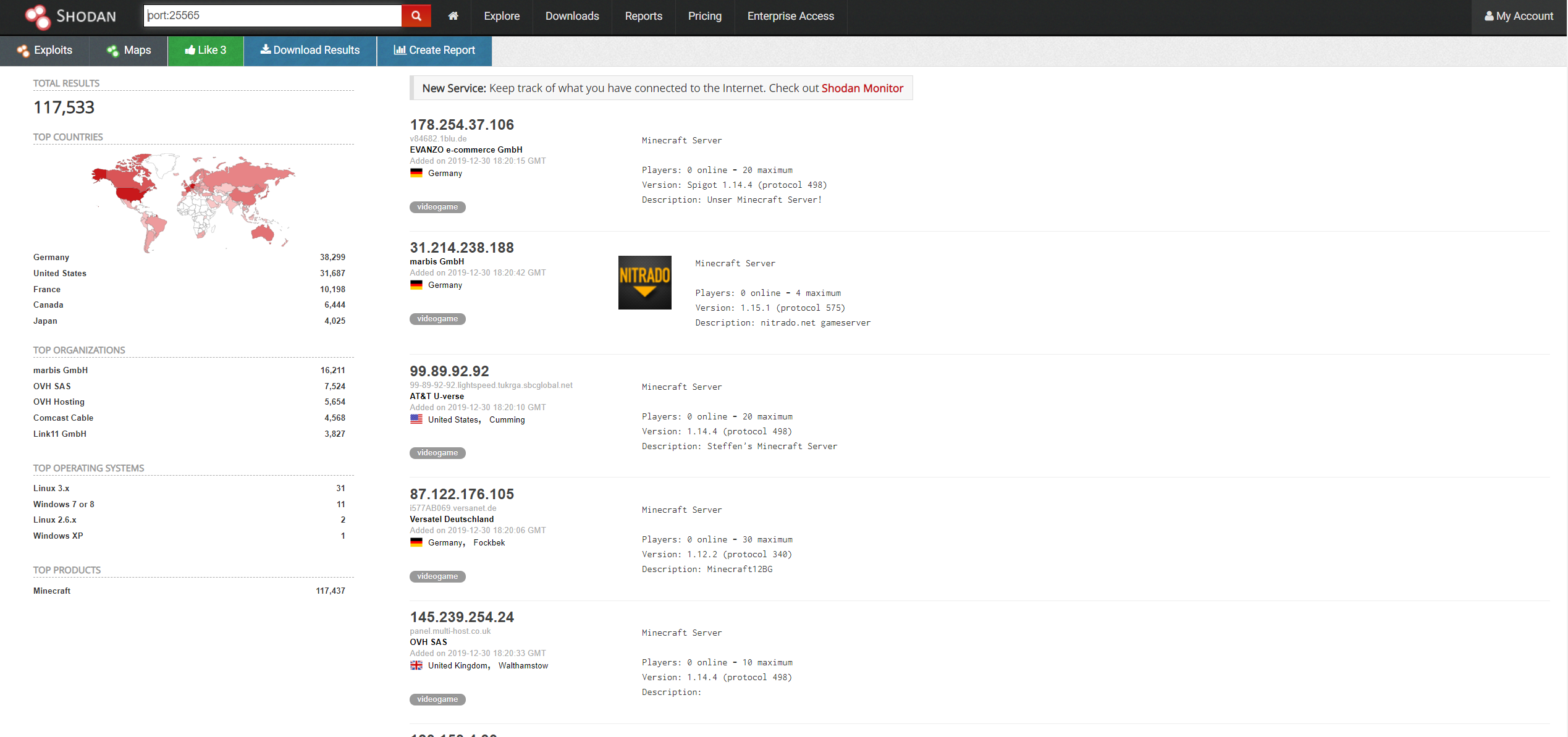The width and height of the screenshot is (1568, 737).
Task: Click videogame tag under 87.122.176.105
Action: pos(437,576)
